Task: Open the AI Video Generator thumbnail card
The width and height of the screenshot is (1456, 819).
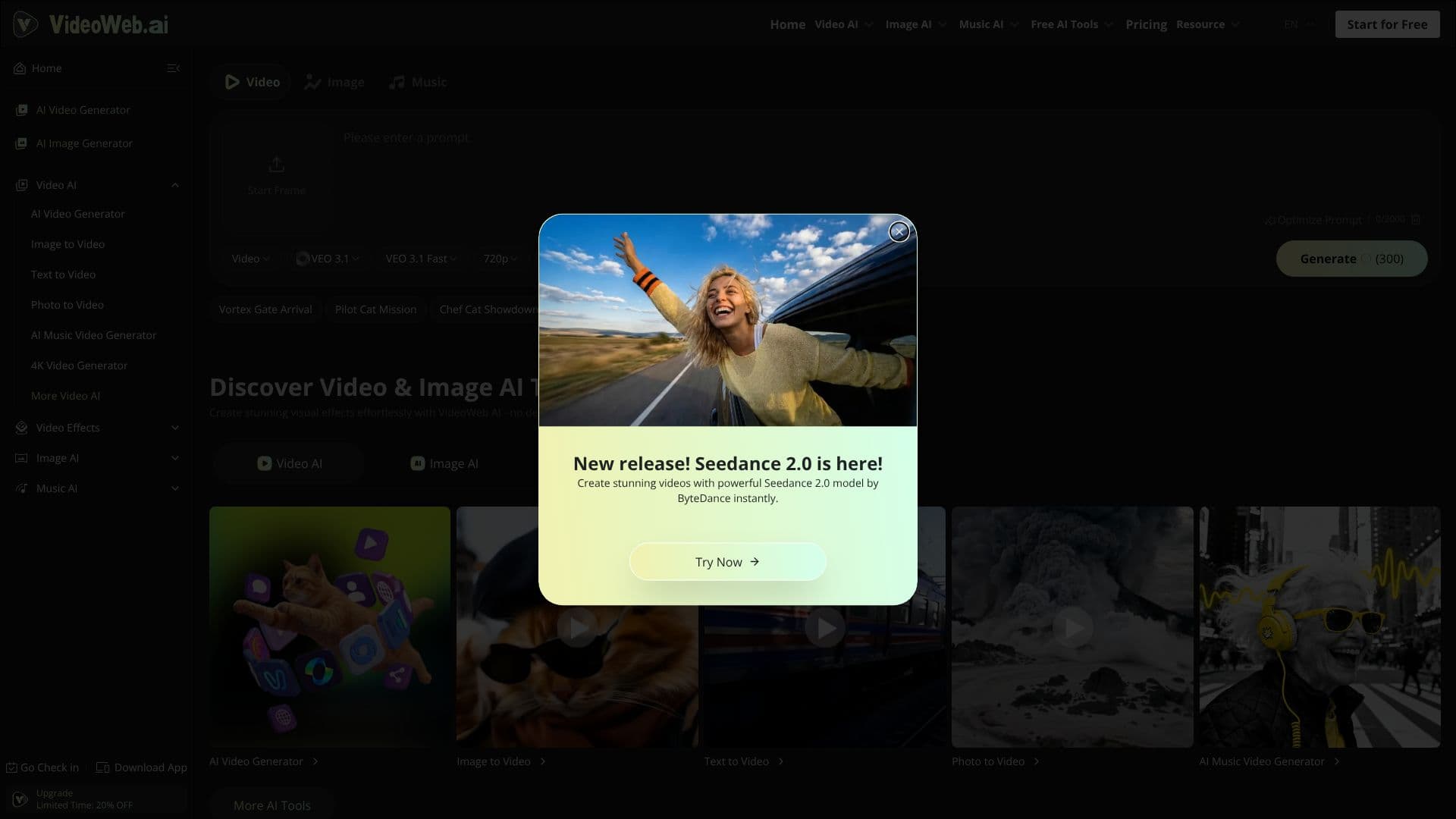Action: tap(329, 626)
